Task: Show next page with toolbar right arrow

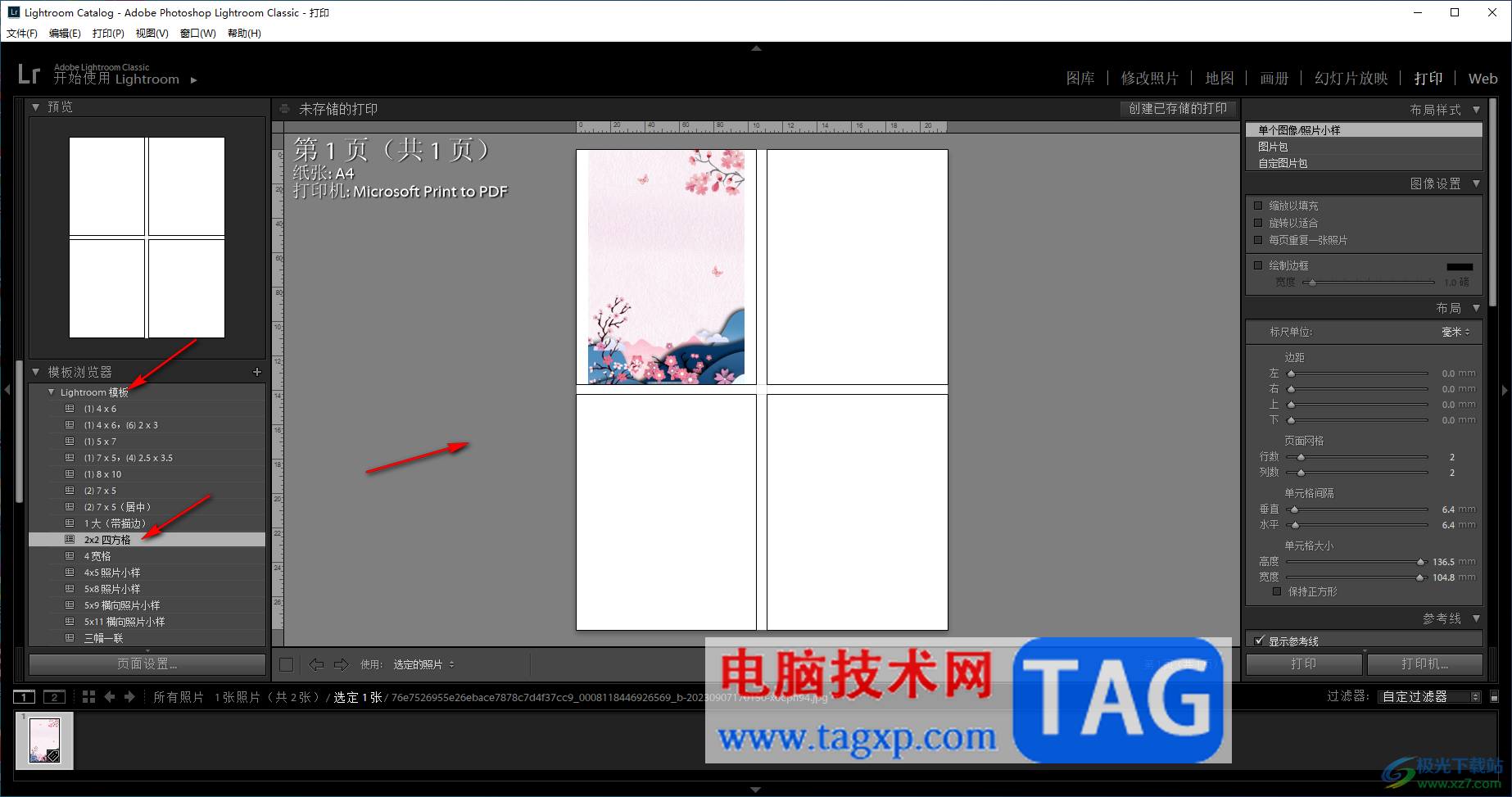Action: click(x=342, y=664)
